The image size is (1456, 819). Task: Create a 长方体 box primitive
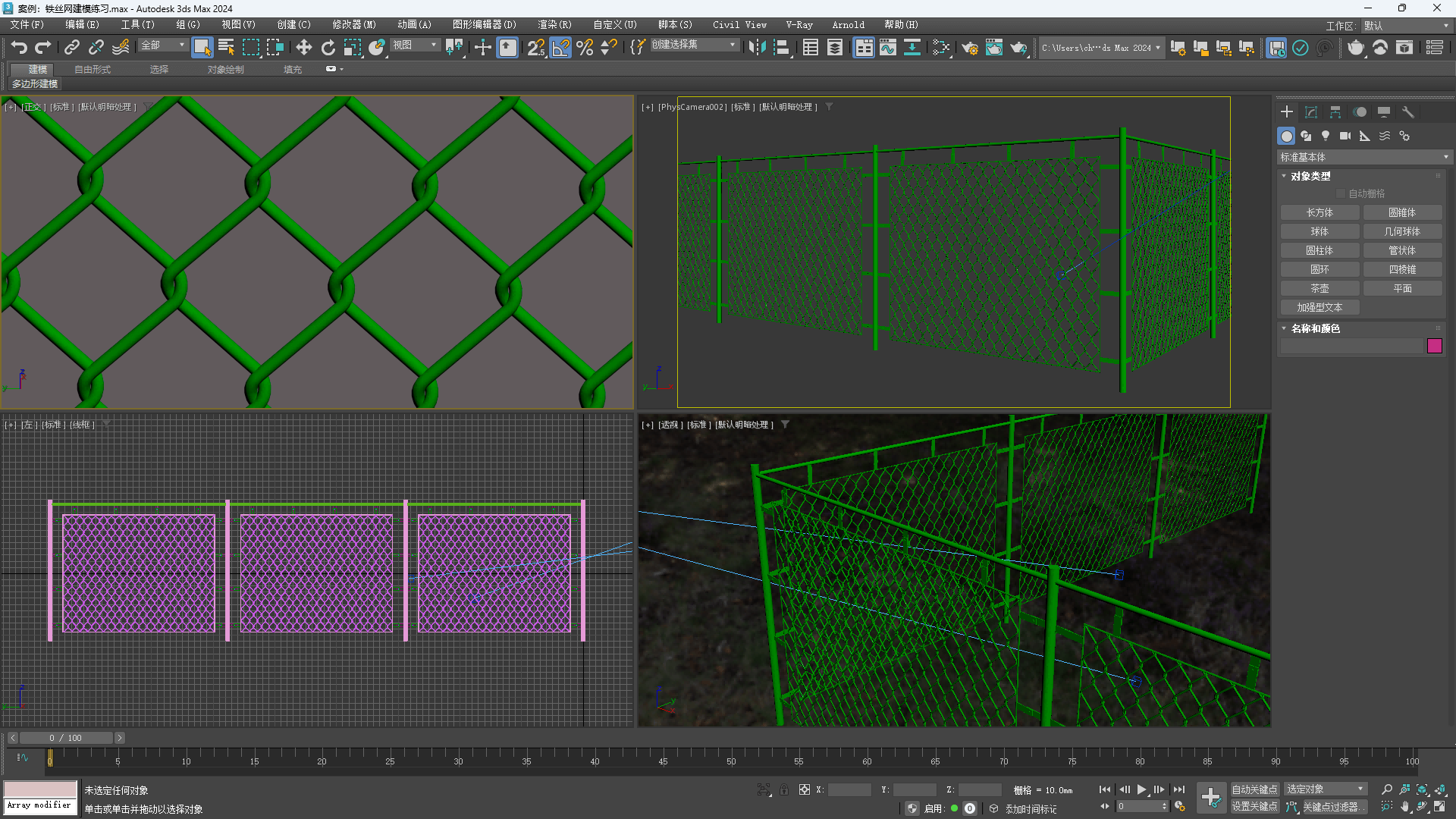click(1319, 213)
